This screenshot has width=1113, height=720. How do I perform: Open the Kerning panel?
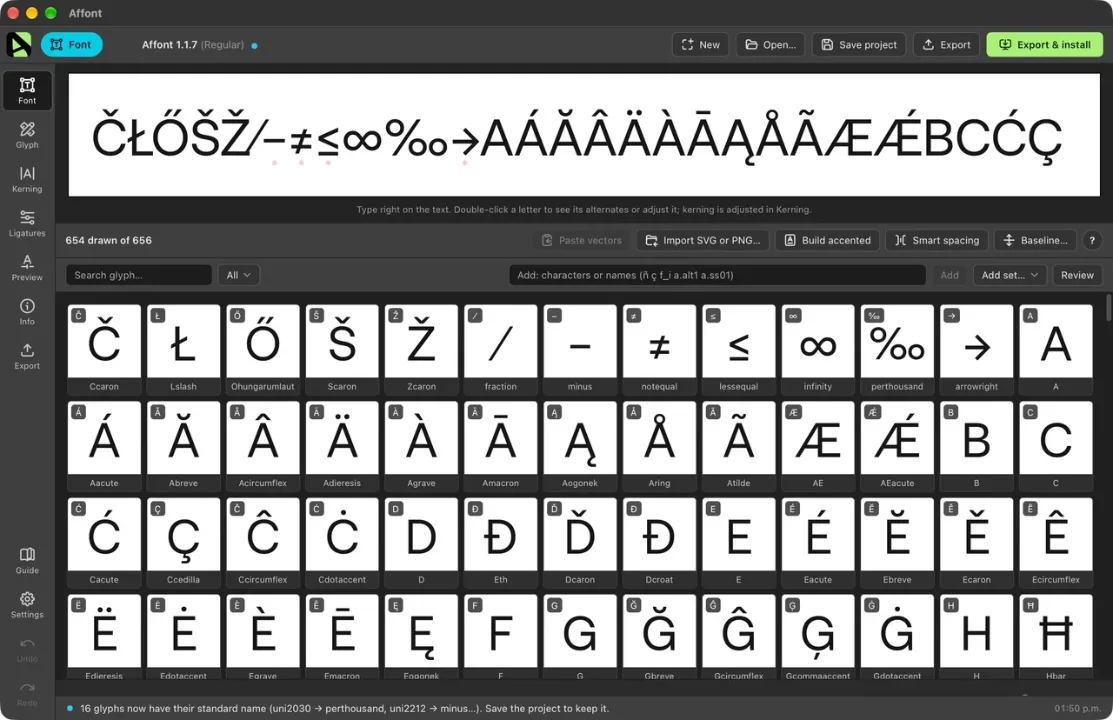[27, 179]
